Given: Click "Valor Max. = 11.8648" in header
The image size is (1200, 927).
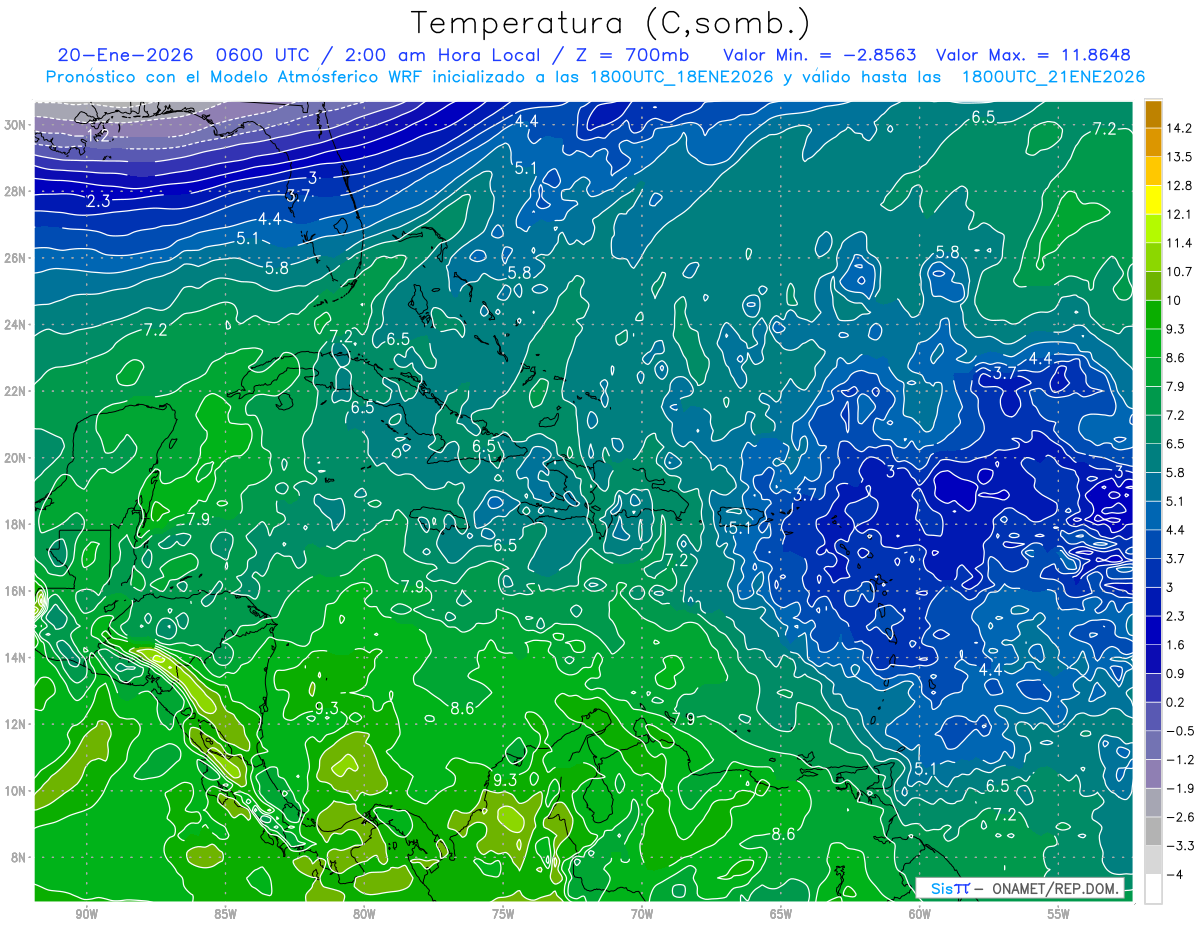Looking at the screenshot, I should tap(1034, 55).
